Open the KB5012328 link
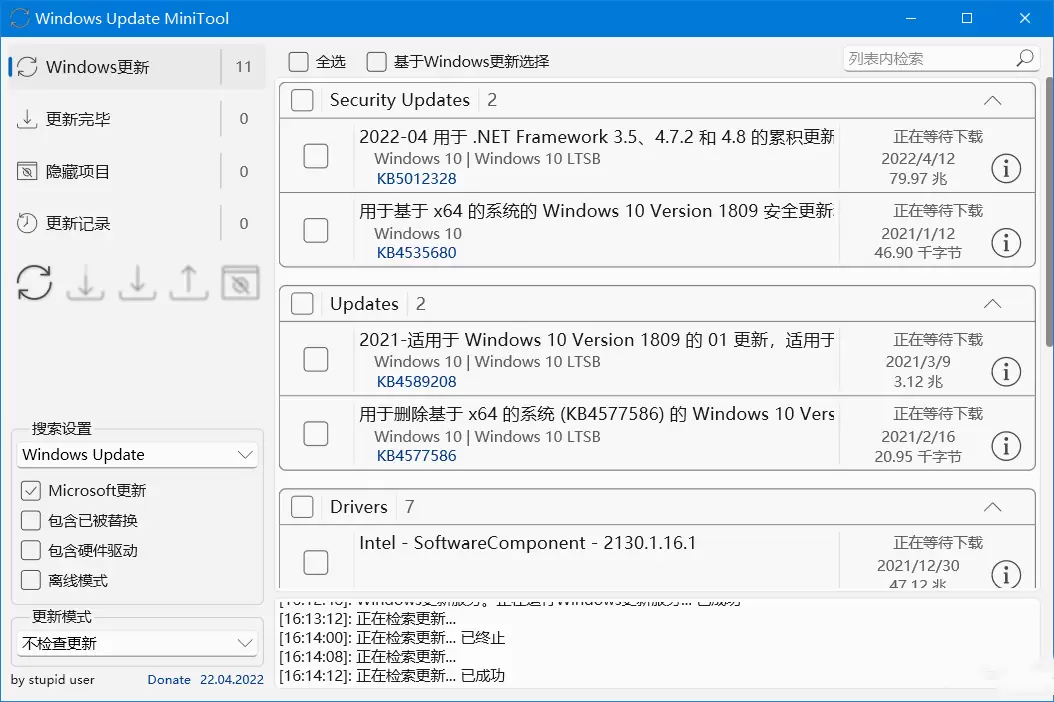Screen dimensions: 1054x702 pyautogui.click(x=416, y=179)
